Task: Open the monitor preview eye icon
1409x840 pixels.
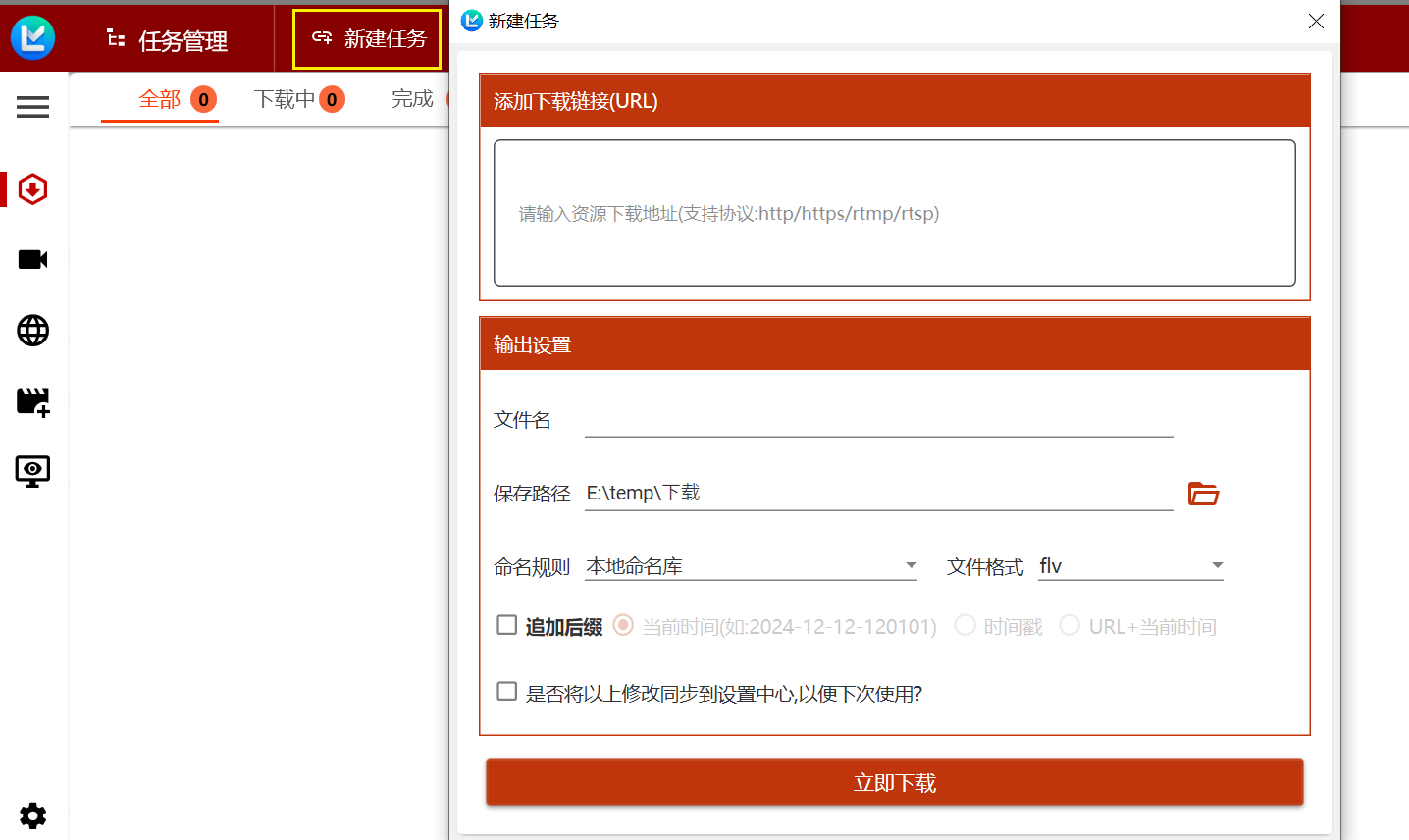Action: coord(32,472)
